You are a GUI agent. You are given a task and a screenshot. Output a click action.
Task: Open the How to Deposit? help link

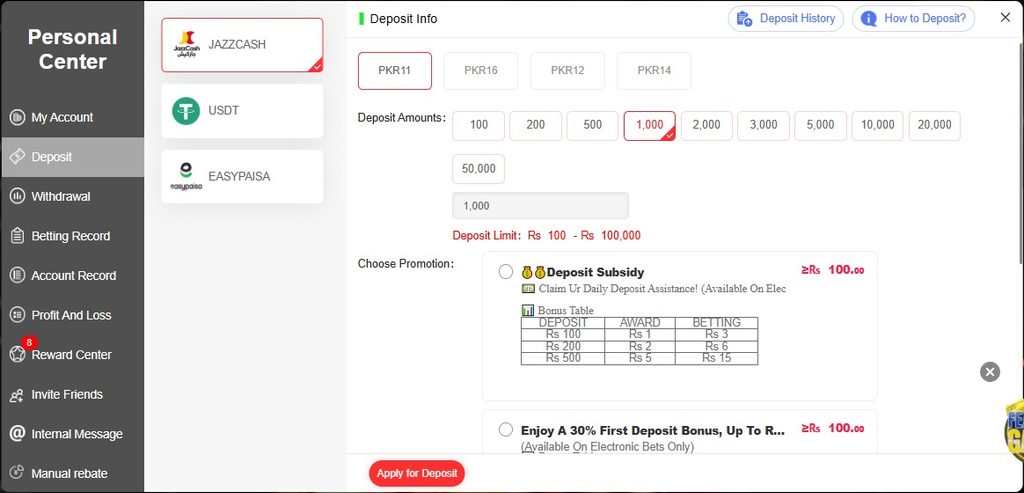click(x=913, y=18)
